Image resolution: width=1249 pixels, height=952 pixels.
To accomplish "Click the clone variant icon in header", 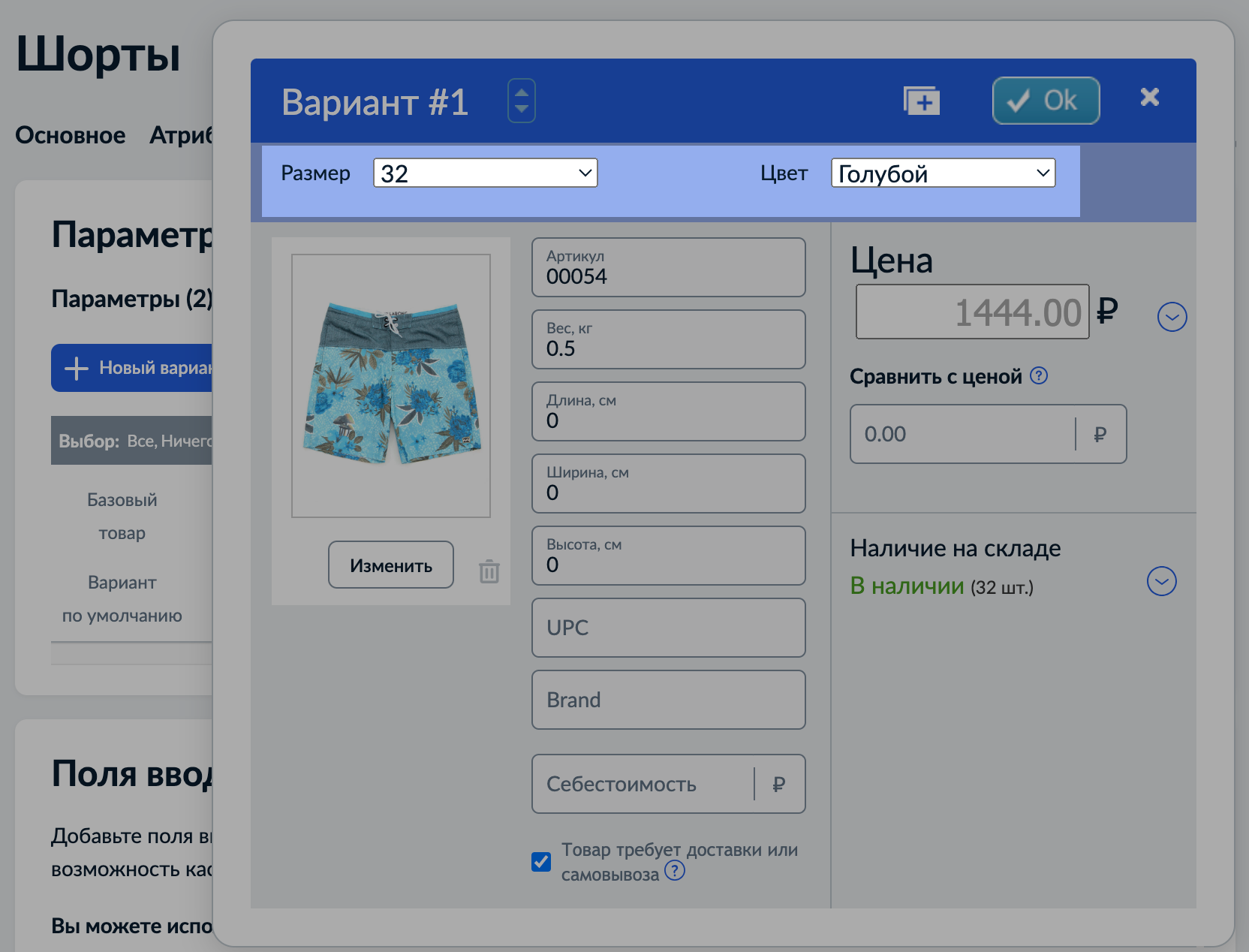I will (x=922, y=101).
